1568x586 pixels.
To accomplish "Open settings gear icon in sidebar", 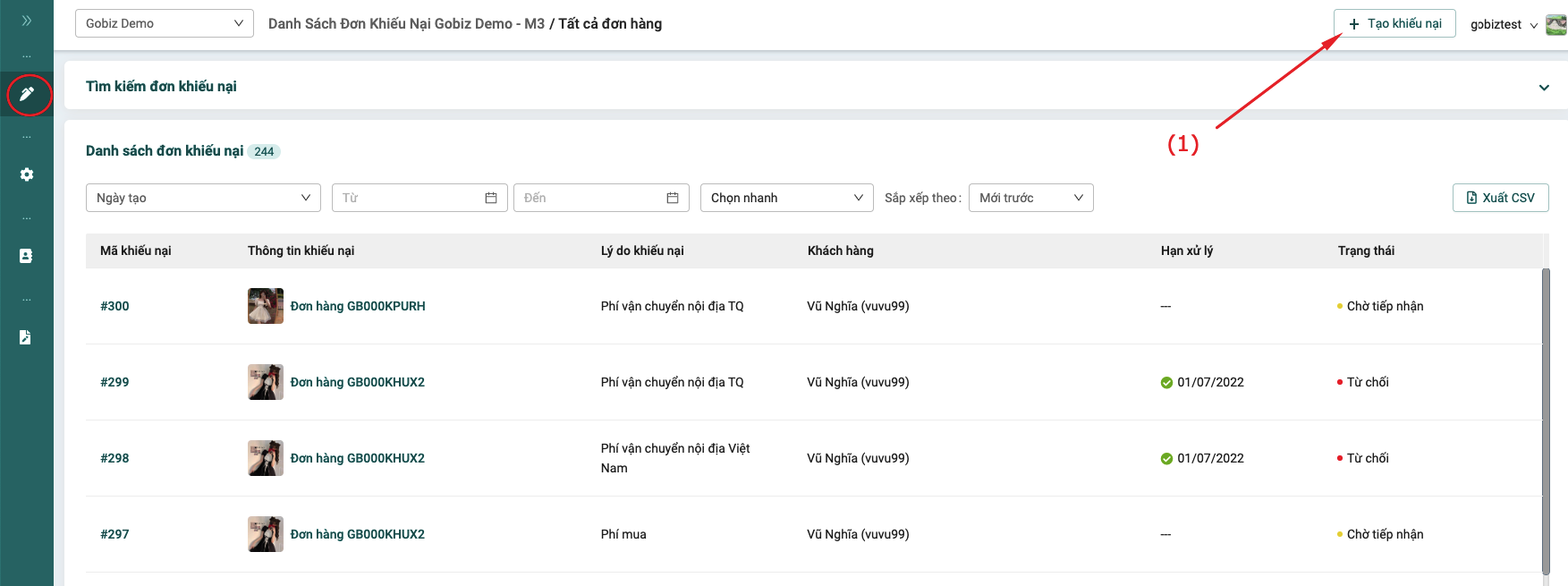I will (x=27, y=174).
